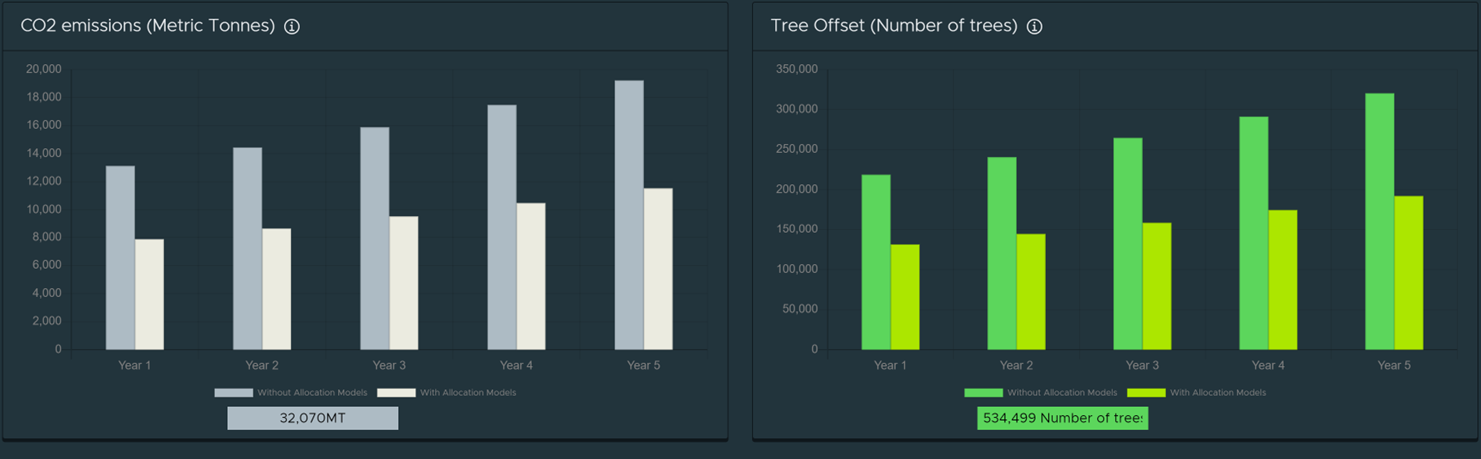Open the Tree Offset info icon
Screen dimensions: 1481x459
[1035, 27]
